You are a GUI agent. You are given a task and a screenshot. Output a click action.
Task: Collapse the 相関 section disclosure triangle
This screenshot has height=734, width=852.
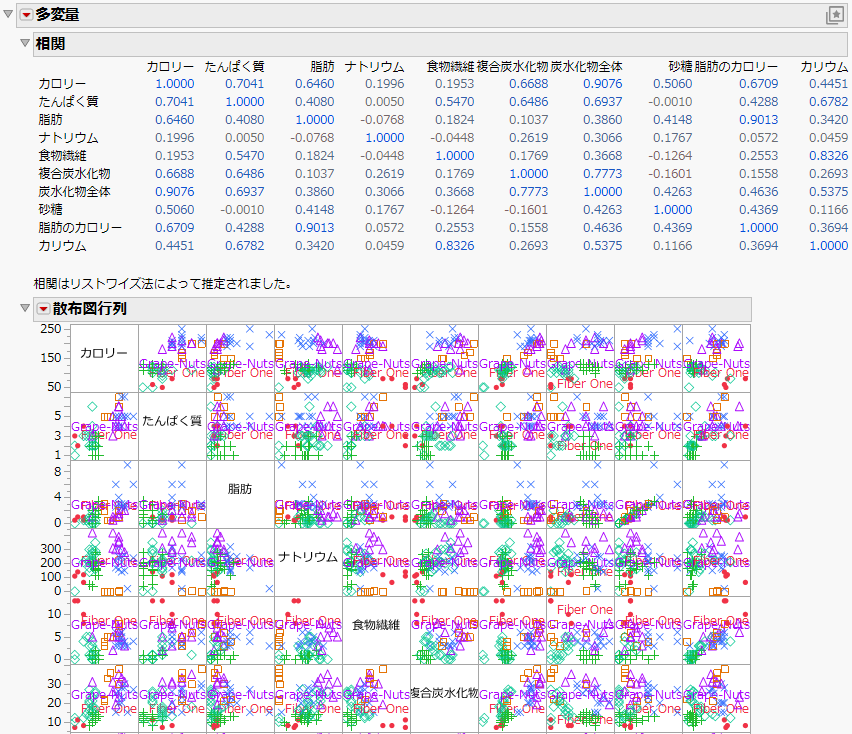[x=24, y=43]
